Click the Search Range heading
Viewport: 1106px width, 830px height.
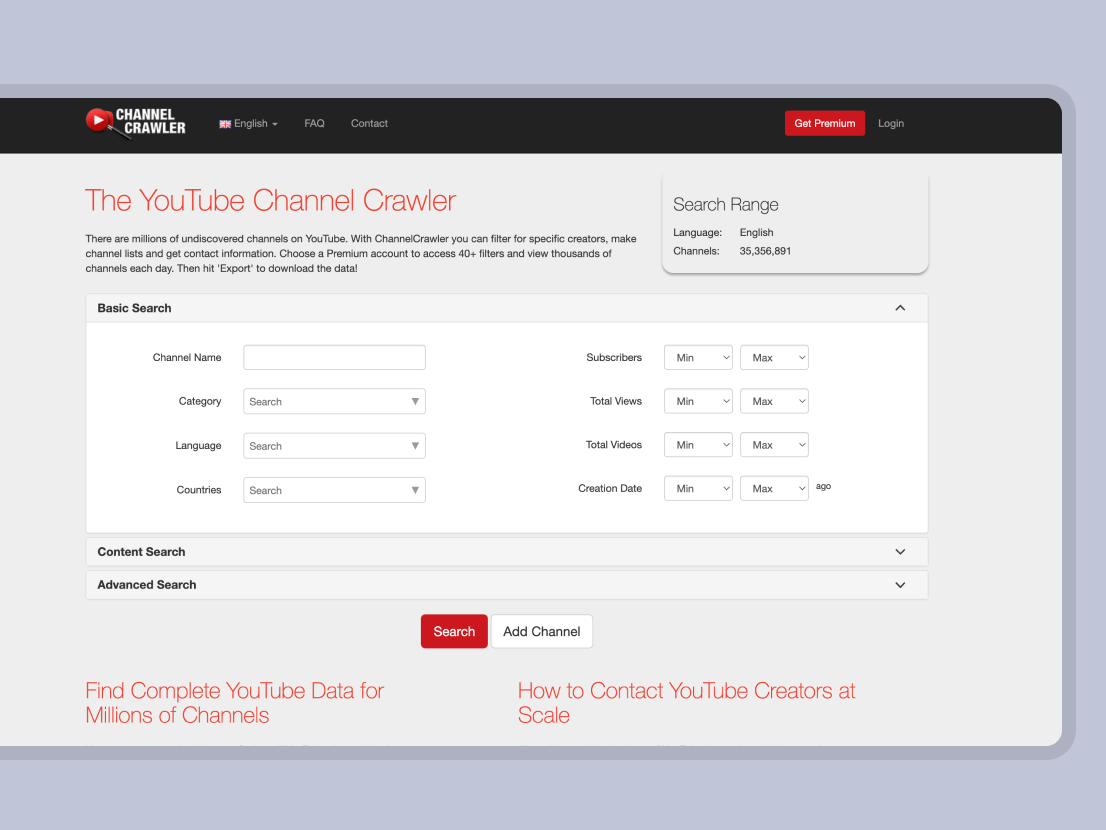(726, 205)
